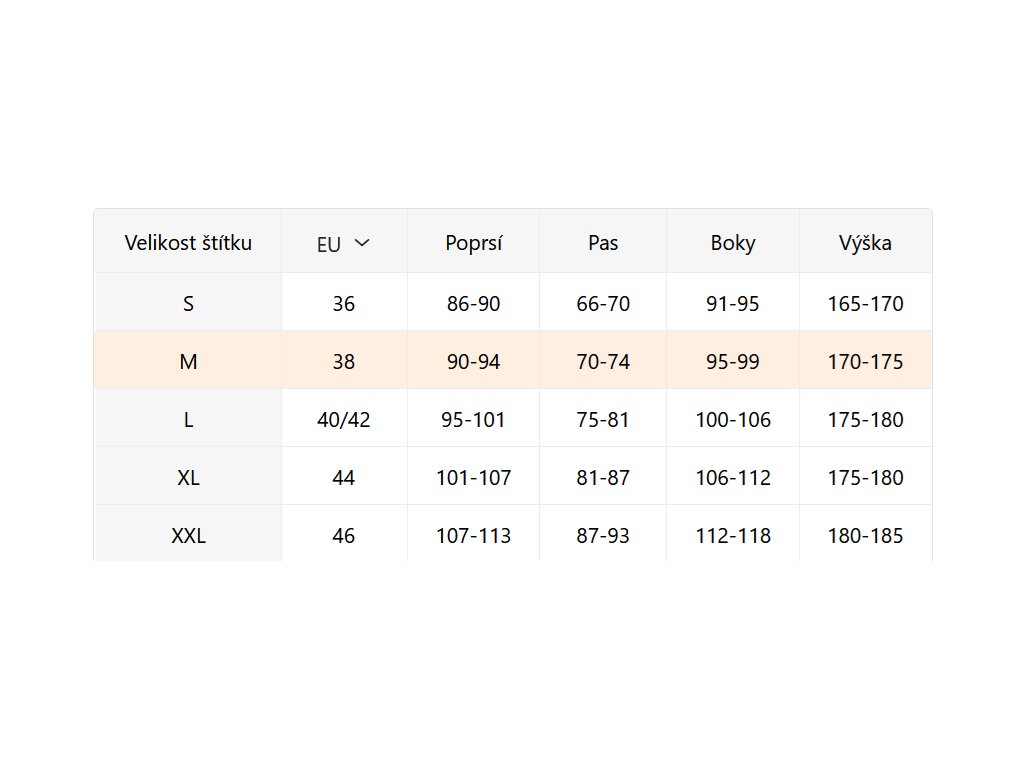
Task: Click the 81-87 waist measurement cell
Action: (x=603, y=477)
